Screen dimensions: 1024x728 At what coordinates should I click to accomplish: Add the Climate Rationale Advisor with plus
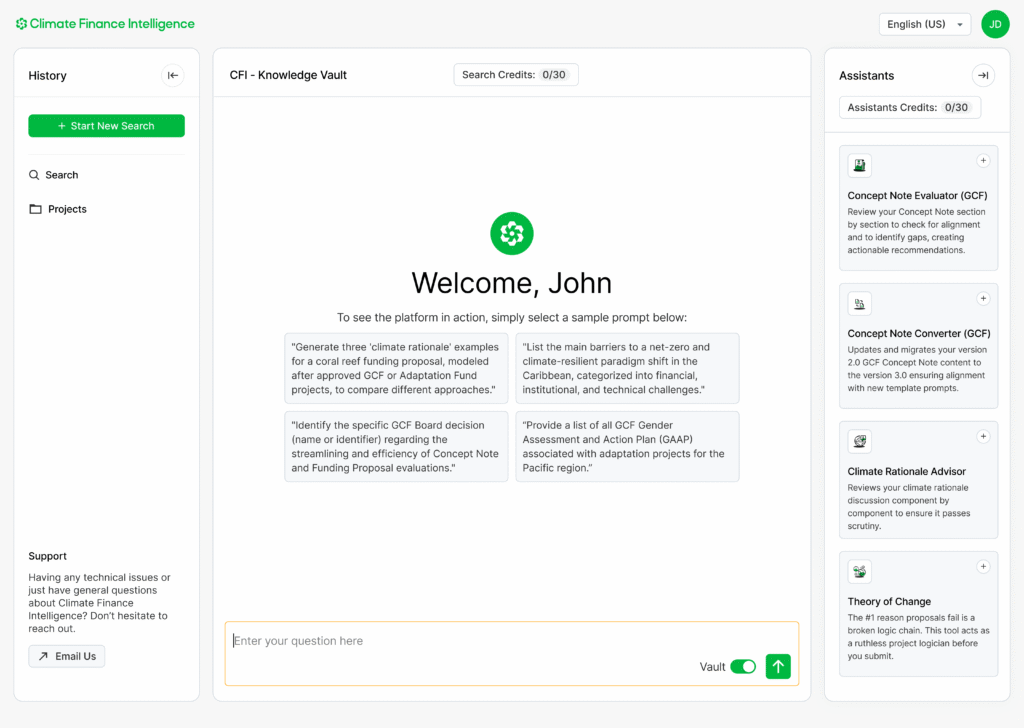(x=983, y=436)
